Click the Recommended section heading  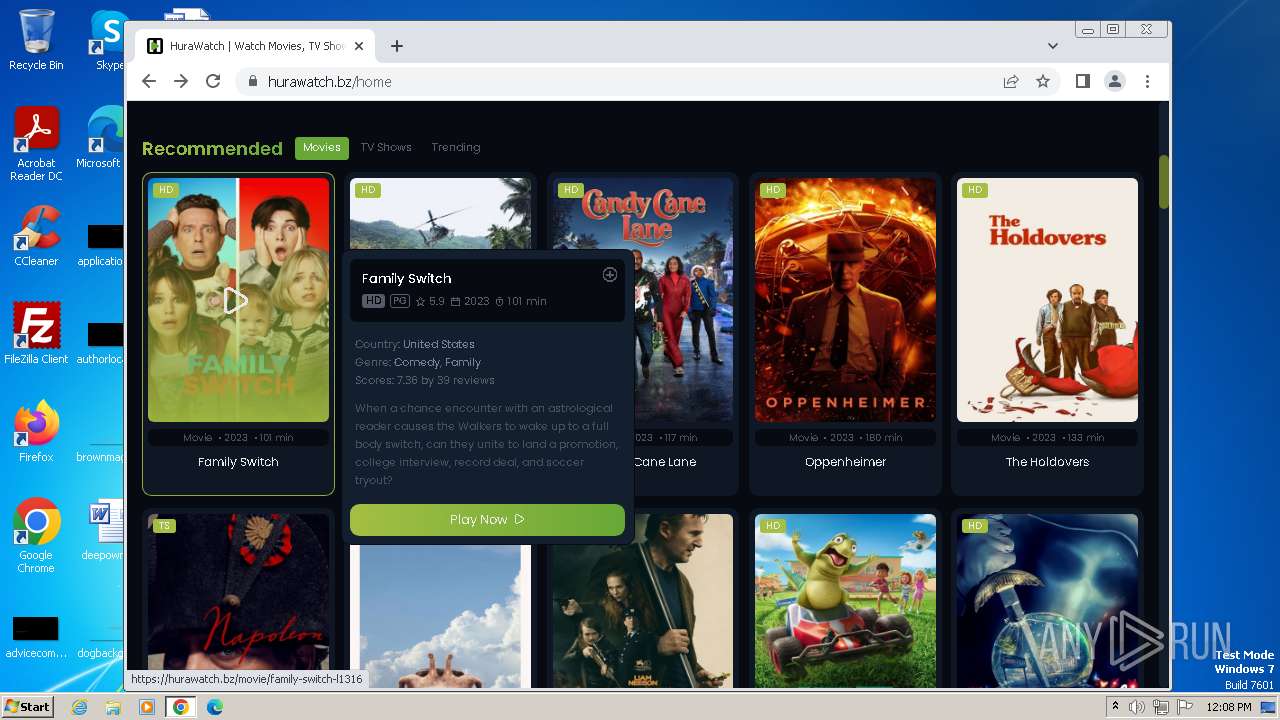point(212,148)
